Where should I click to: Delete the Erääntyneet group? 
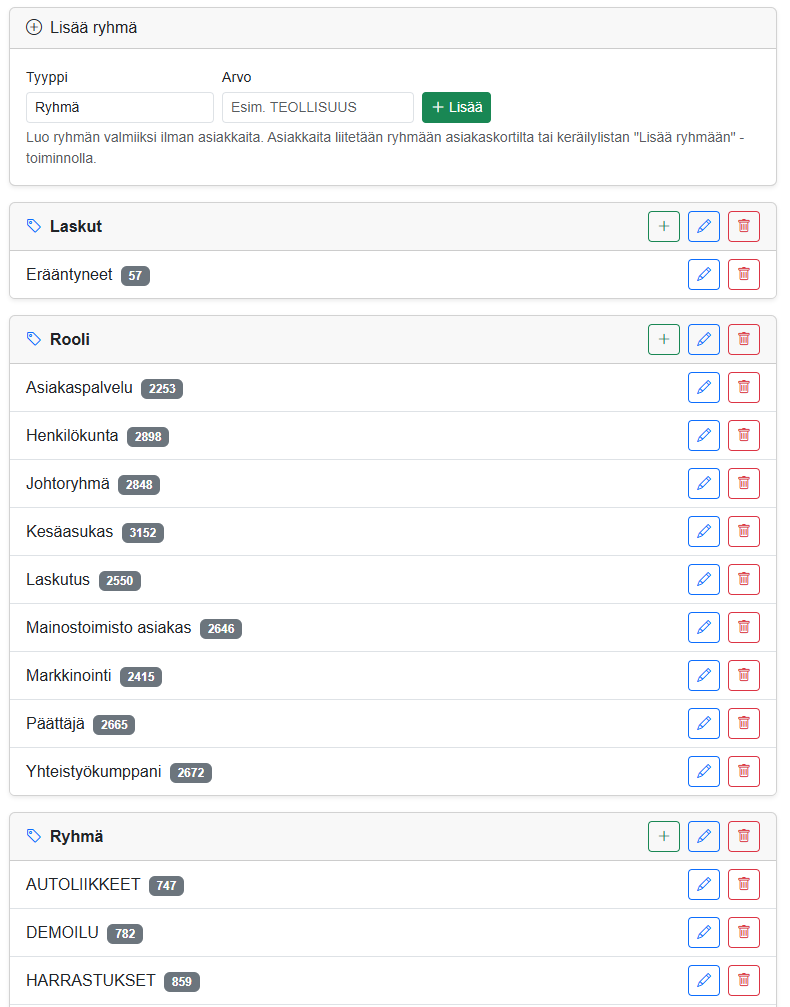click(744, 274)
